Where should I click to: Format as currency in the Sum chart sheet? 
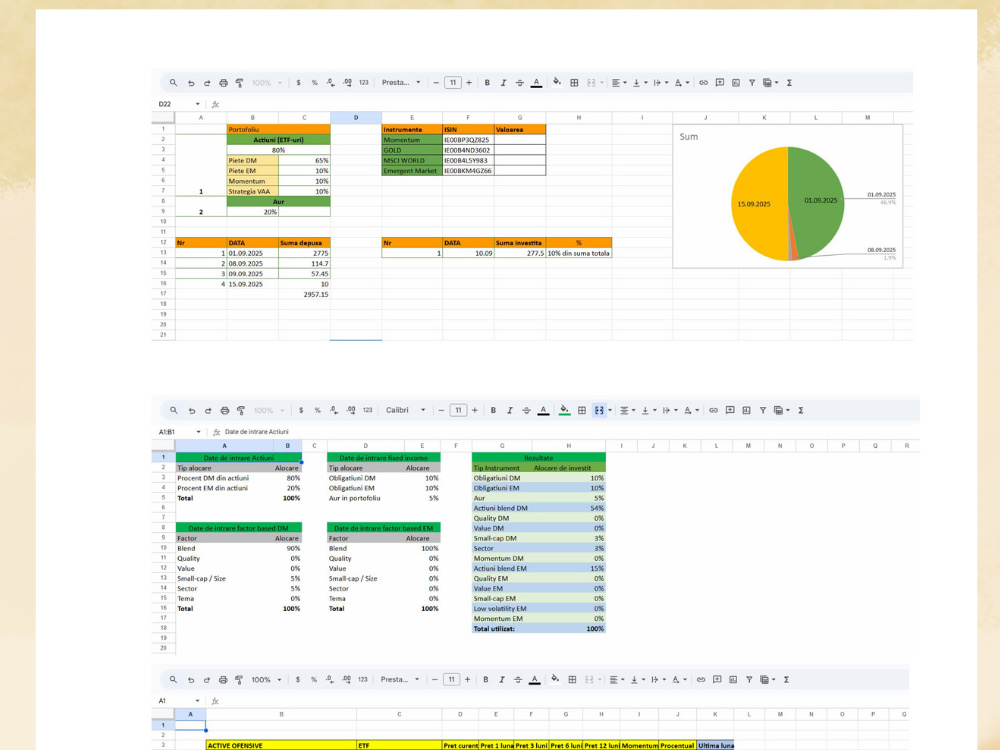(x=298, y=83)
